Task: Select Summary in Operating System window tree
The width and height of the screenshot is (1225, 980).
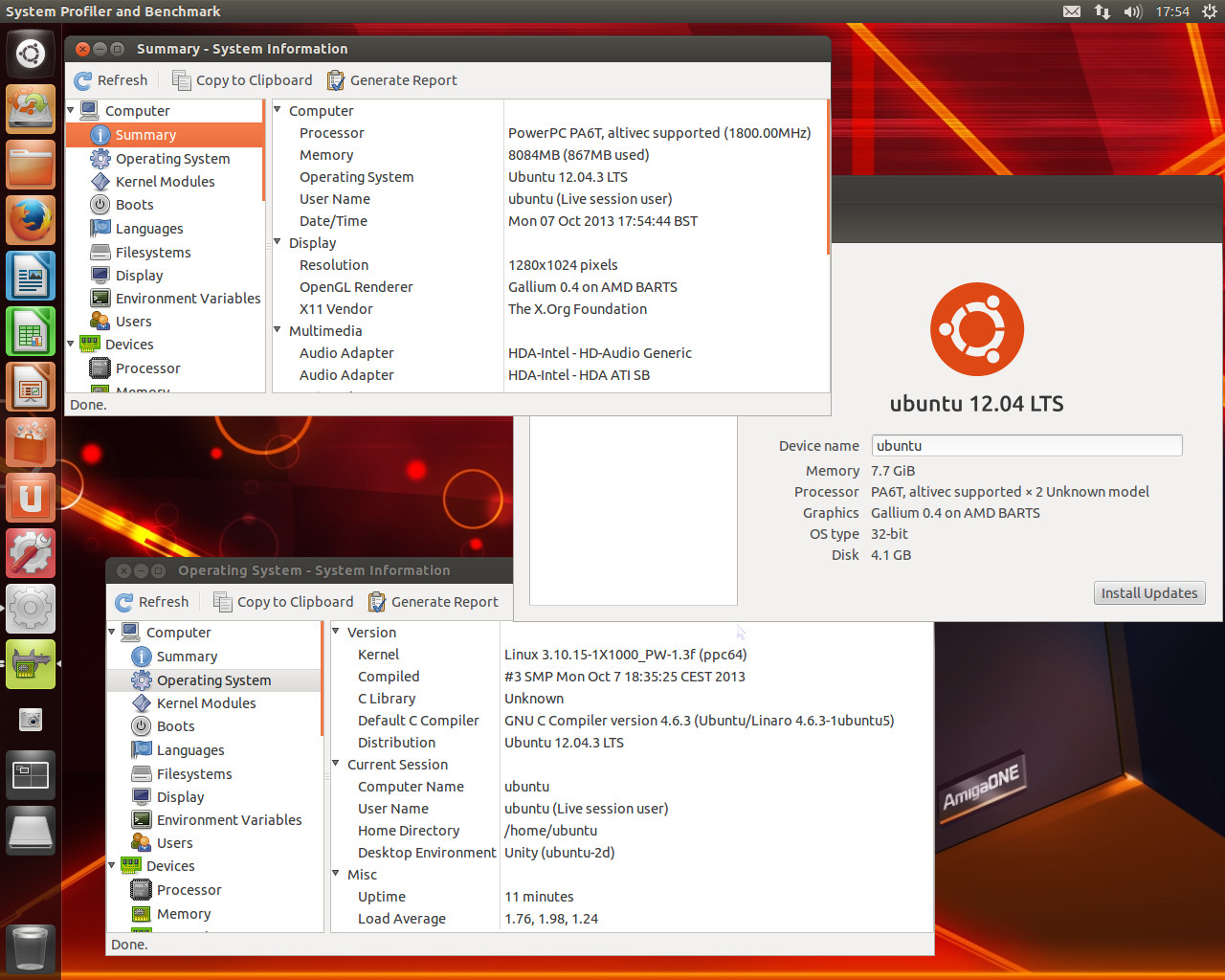Action: [214, 657]
